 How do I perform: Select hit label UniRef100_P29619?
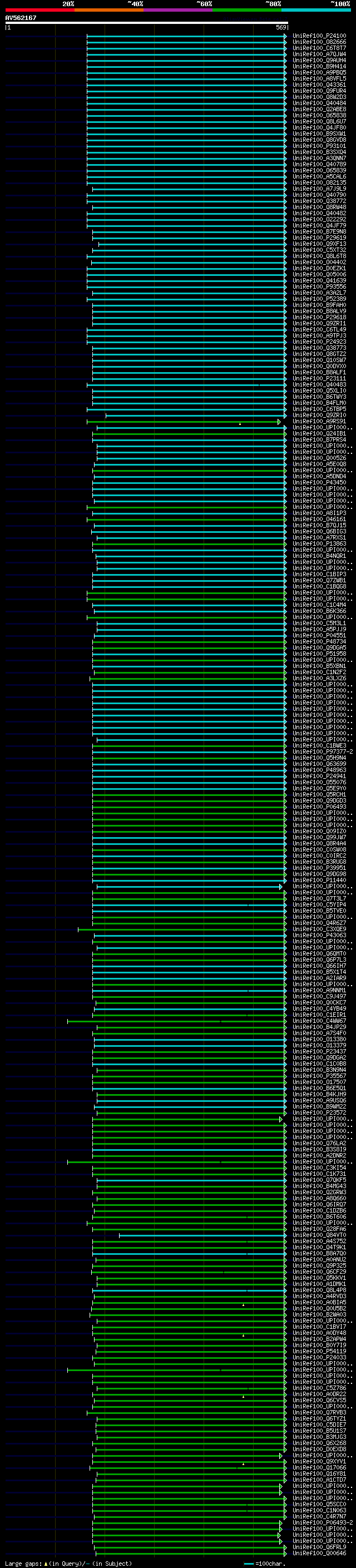tap(319, 238)
